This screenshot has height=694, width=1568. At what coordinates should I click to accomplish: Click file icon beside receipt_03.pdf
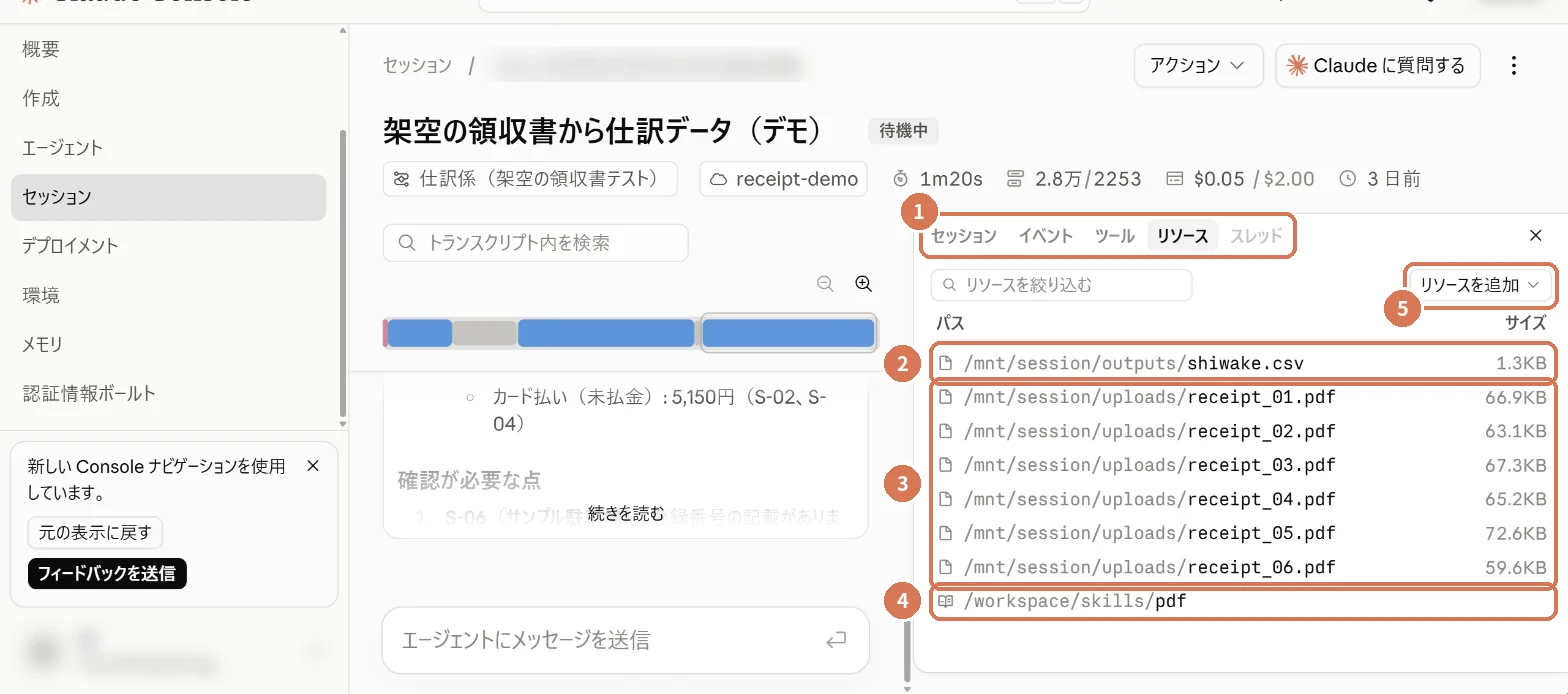click(x=945, y=466)
